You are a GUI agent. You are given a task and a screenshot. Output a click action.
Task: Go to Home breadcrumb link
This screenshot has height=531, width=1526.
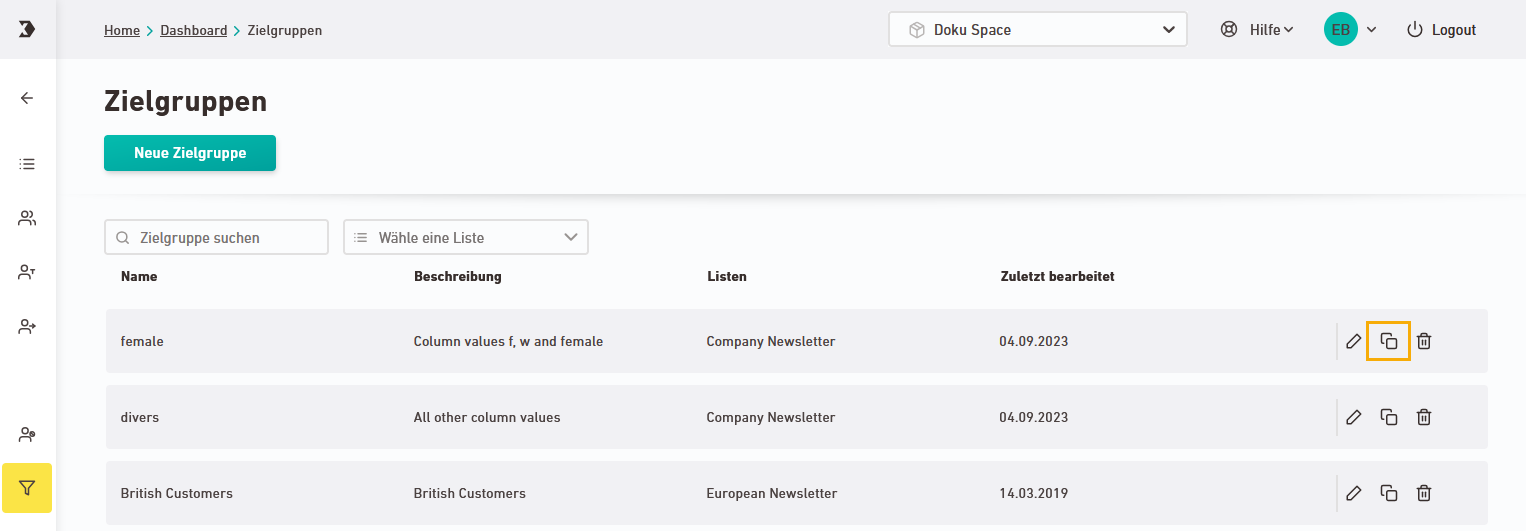click(122, 30)
